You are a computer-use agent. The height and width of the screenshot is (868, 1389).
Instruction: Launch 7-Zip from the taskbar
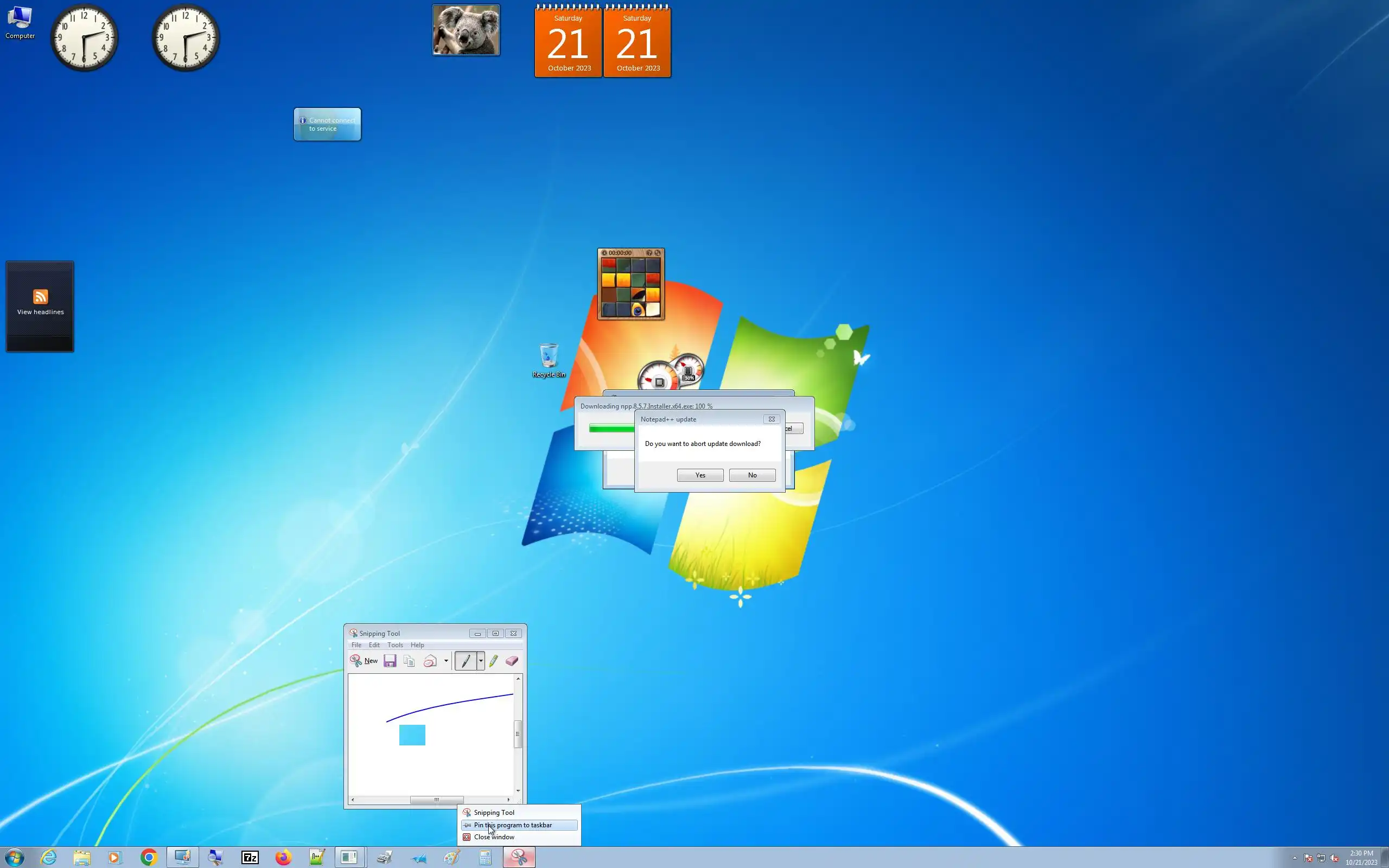(x=250, y=858)
